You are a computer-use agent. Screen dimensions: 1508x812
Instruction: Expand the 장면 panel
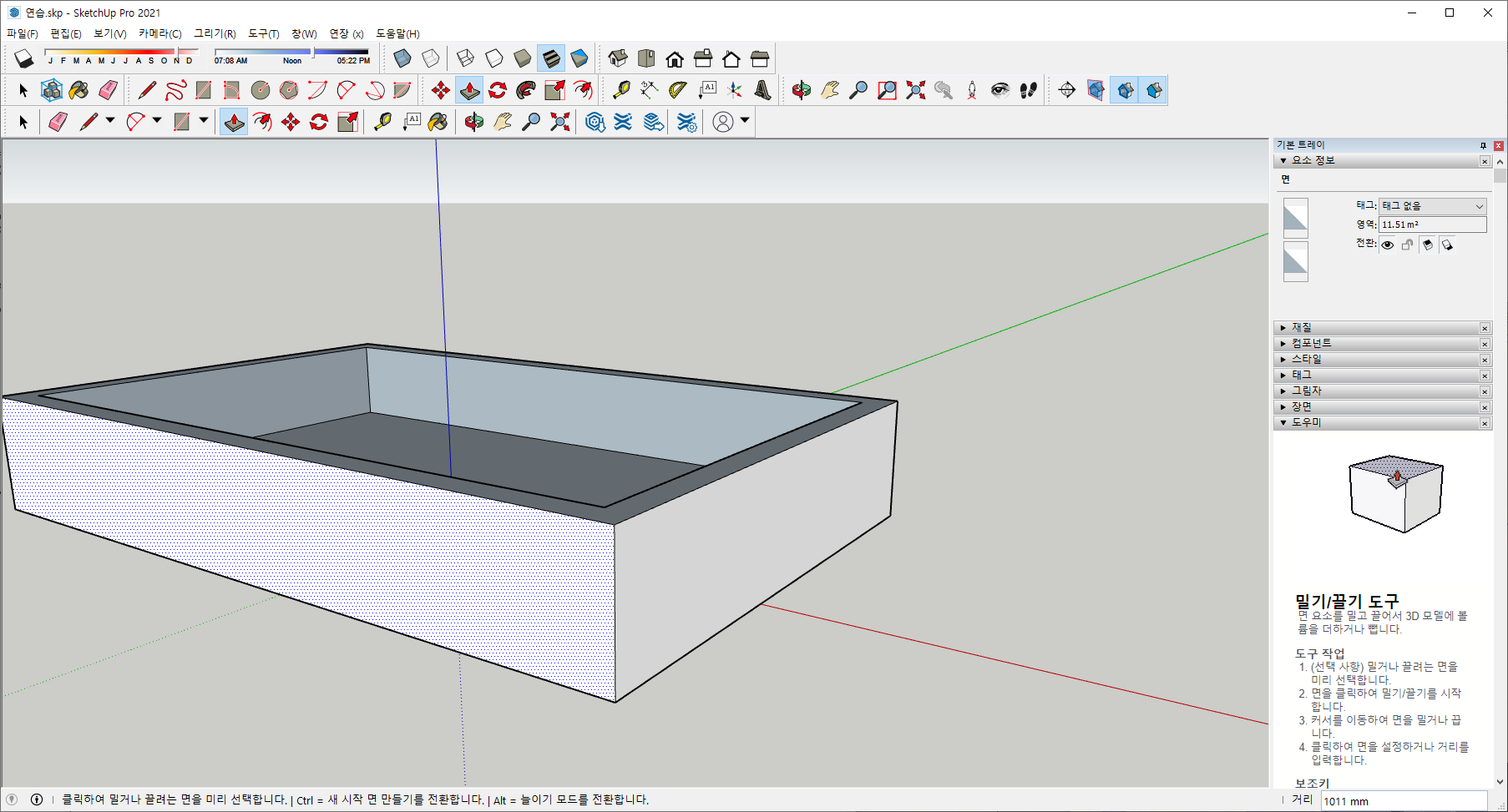coord(1382,407)
